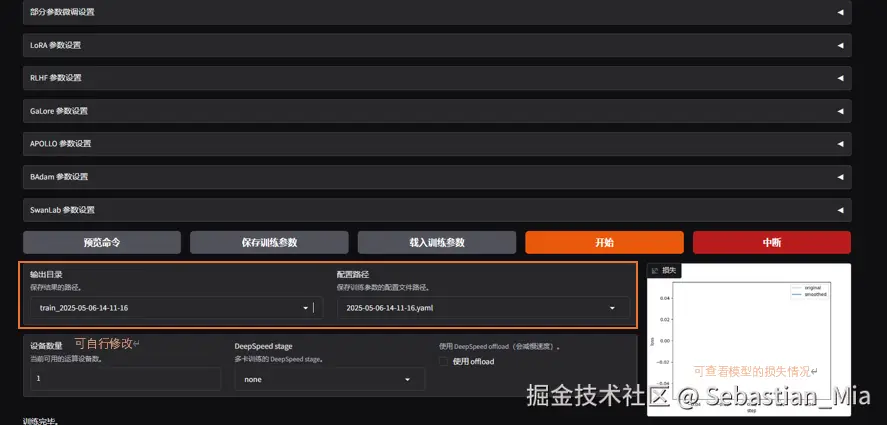Abort training with the 中断 button
Image resolution: width=887 pixels, height=425 pixels.
click(772, 242)
